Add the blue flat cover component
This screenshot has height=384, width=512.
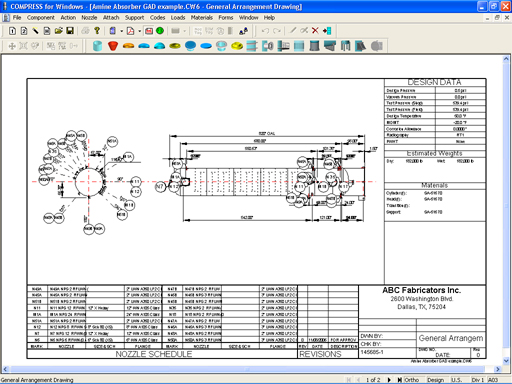[x=206, y=46]
